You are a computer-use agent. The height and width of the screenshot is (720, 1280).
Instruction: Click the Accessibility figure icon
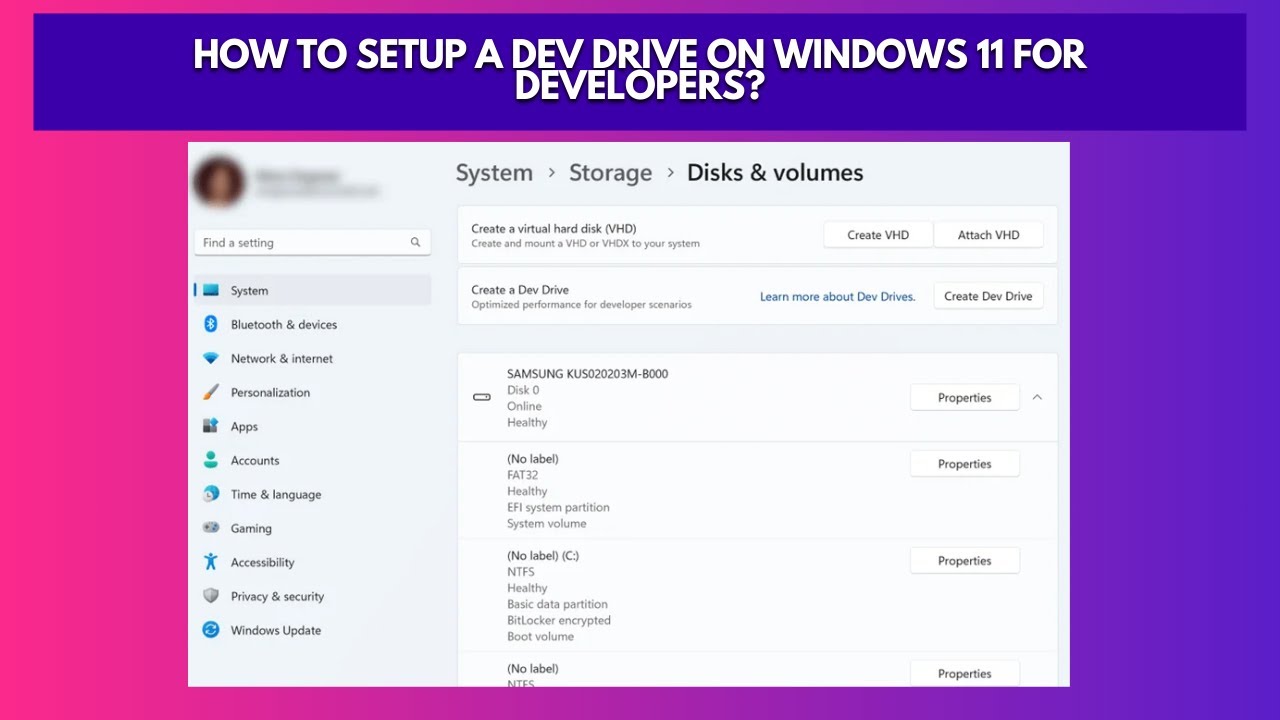tap(211, 562)
